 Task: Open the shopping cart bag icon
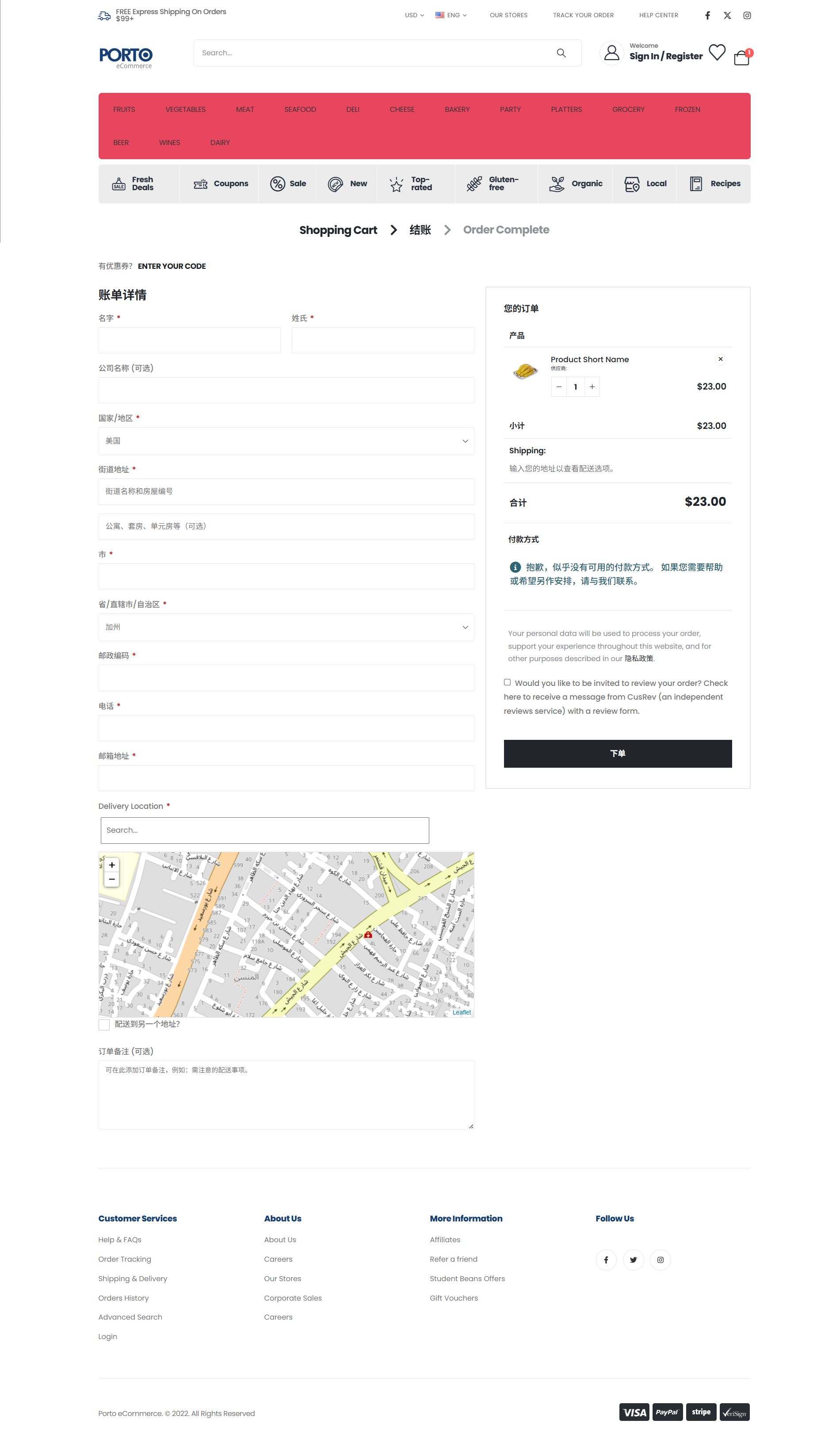[x=741, y=58]
